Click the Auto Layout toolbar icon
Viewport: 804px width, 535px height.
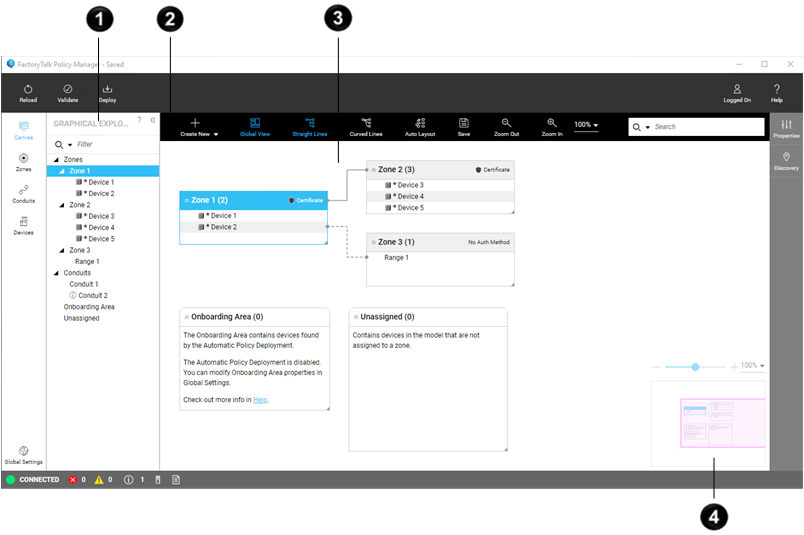coord(420,123)
